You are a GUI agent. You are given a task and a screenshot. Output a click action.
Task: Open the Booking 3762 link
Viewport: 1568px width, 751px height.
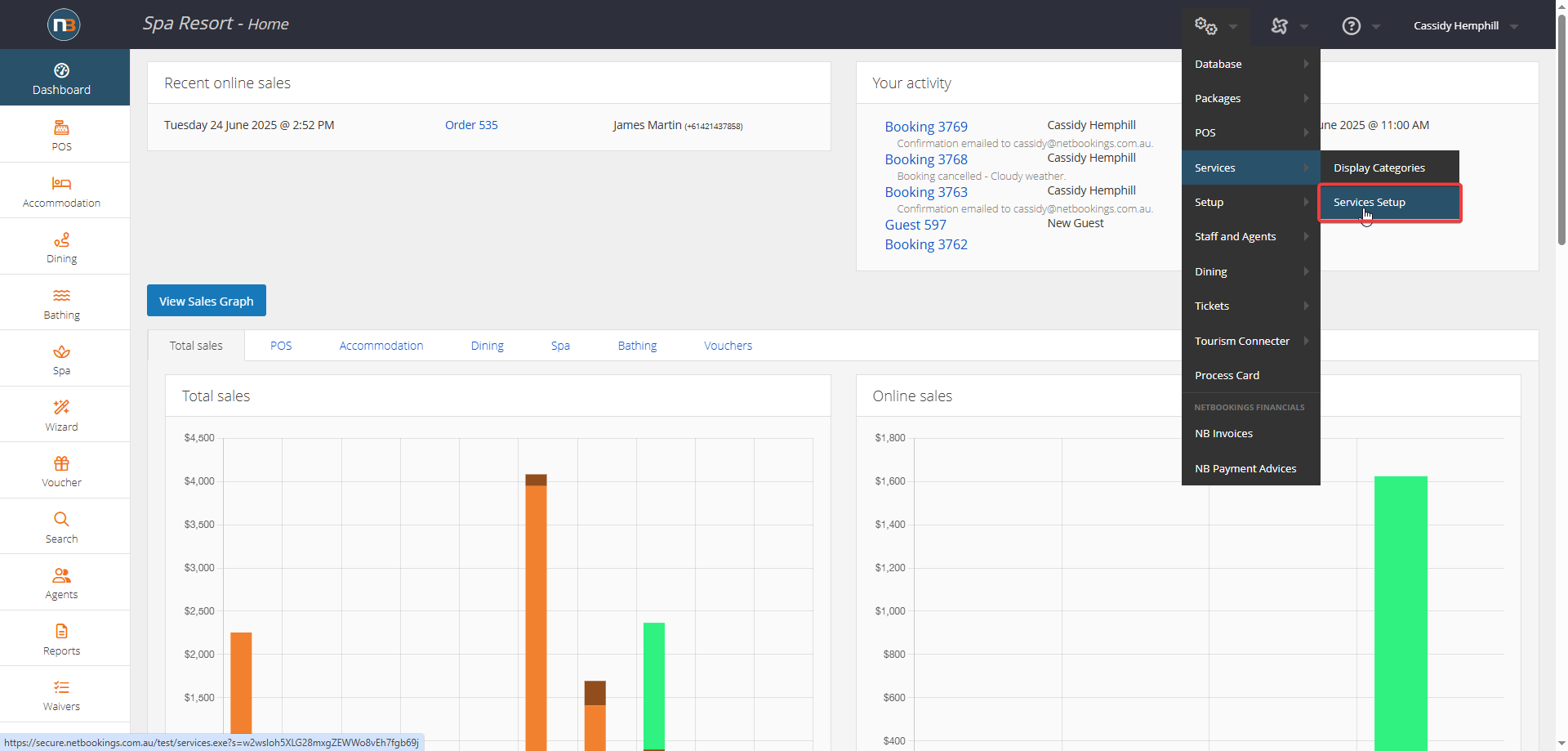point(926,244)
